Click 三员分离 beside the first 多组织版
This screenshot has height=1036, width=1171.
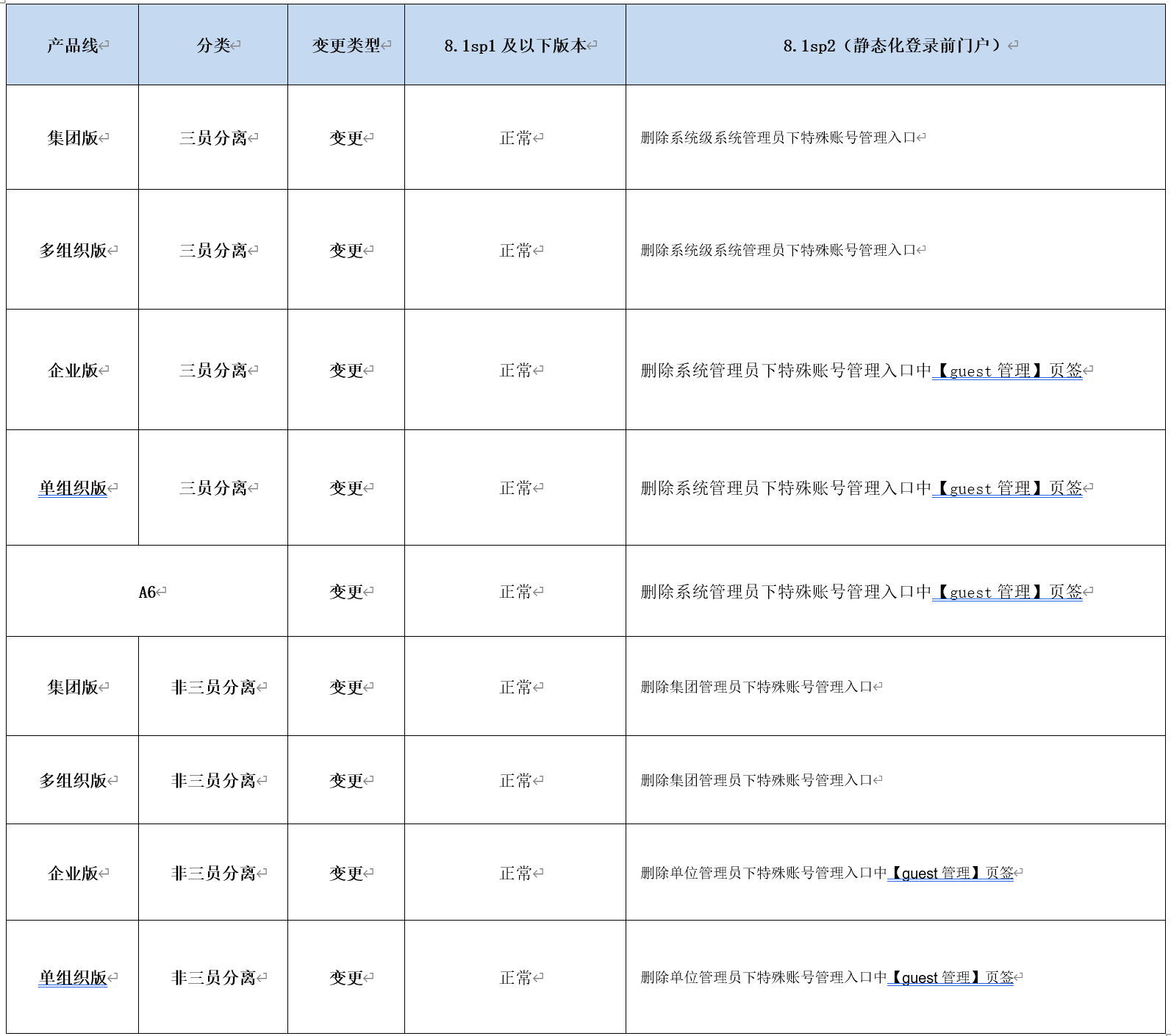click(213, 251)
